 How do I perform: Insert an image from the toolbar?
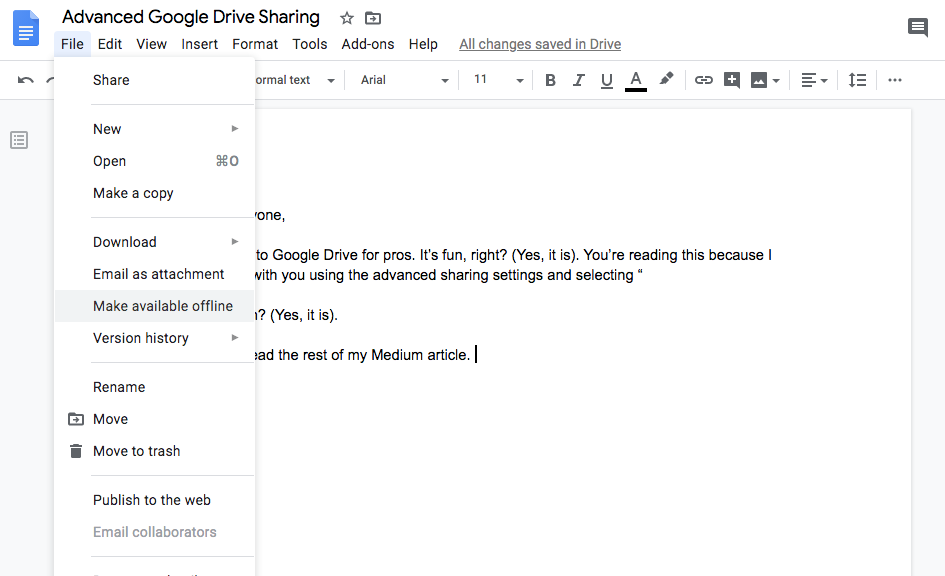[x=759, y=80]
